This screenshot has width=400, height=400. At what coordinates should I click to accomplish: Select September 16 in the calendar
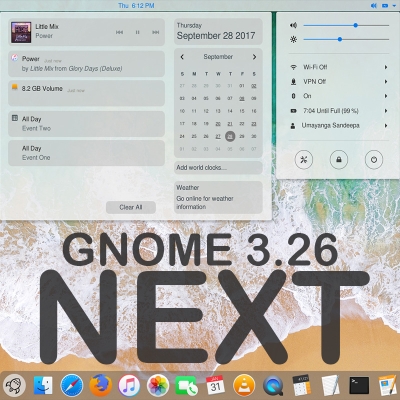click(254, 111)
